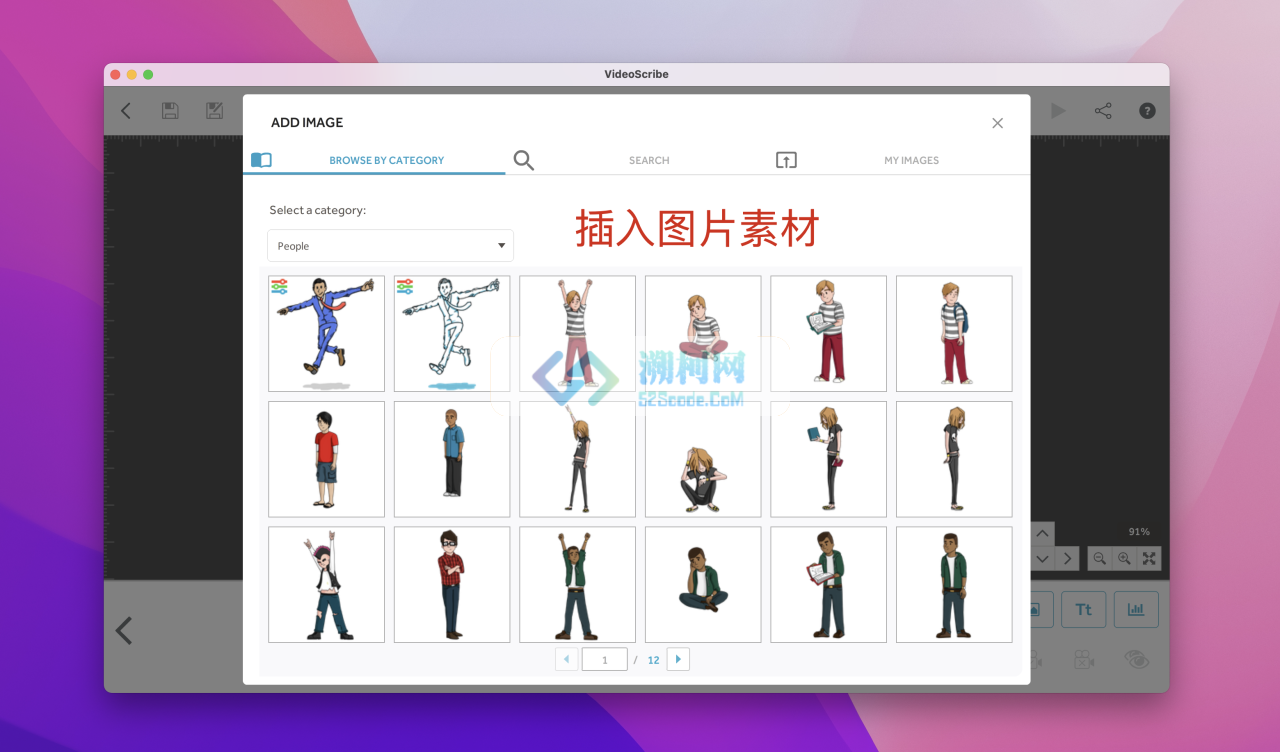Toggle the eye icon at bottom right
This screenshot has height=752, width=1280.
tap(1135, 659)
